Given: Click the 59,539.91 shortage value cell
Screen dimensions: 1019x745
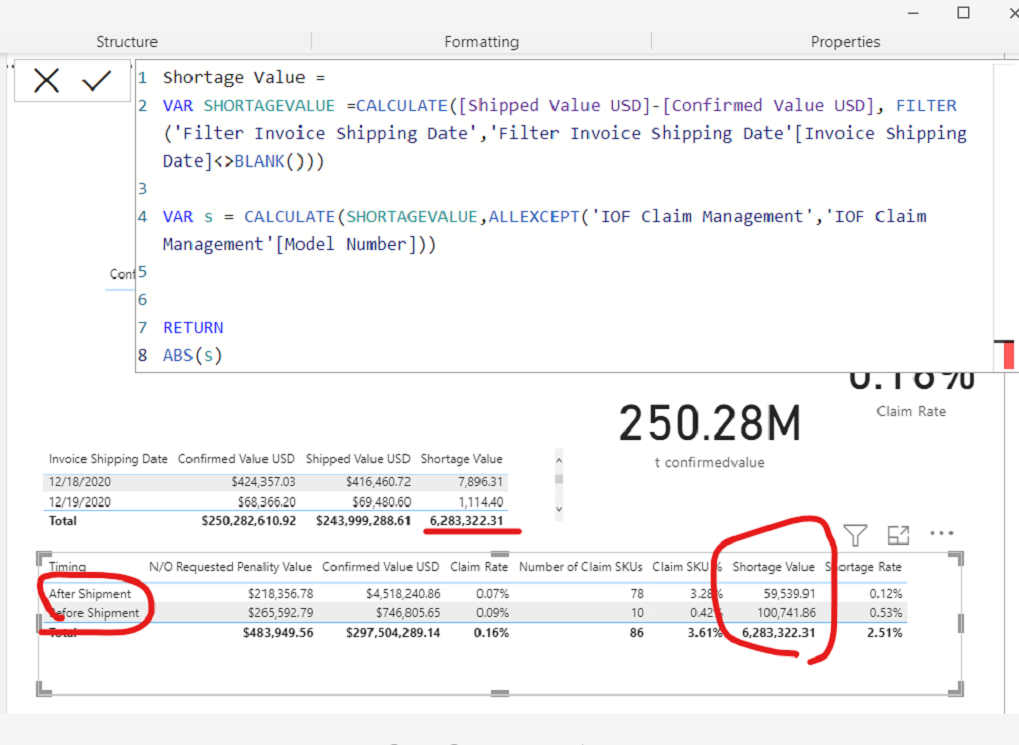Looking at the screenshot, I should (x=789, y=594).
